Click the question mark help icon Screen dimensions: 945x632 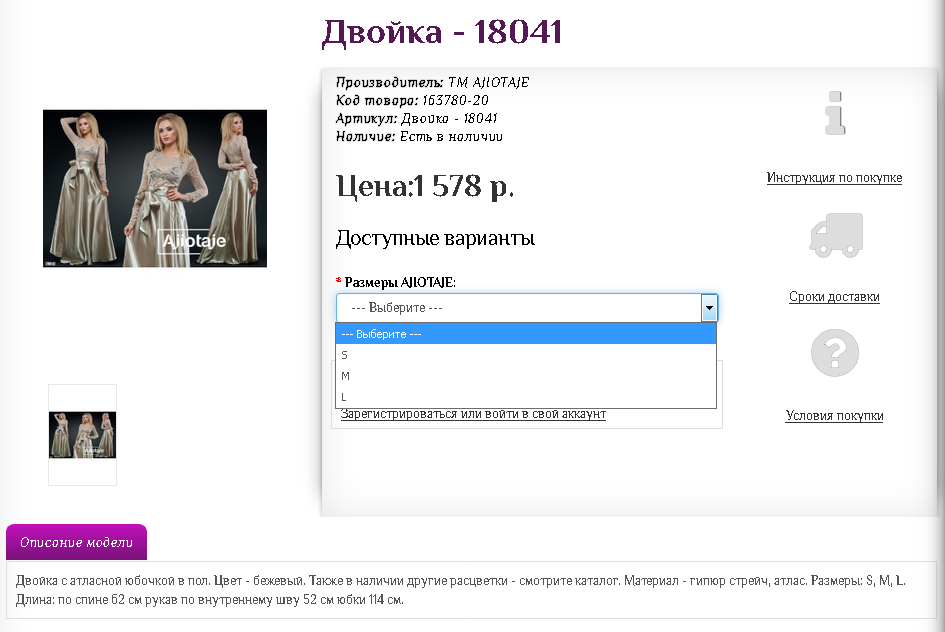coord(836,352)
